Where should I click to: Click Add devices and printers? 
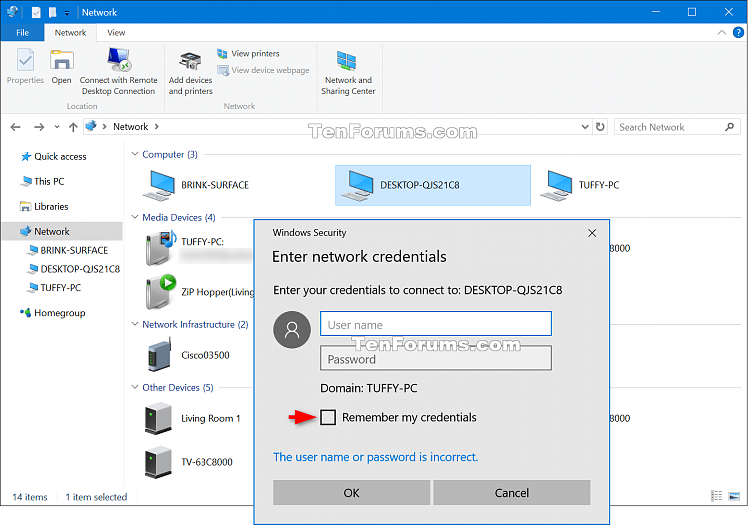click(x=190, y=73)
